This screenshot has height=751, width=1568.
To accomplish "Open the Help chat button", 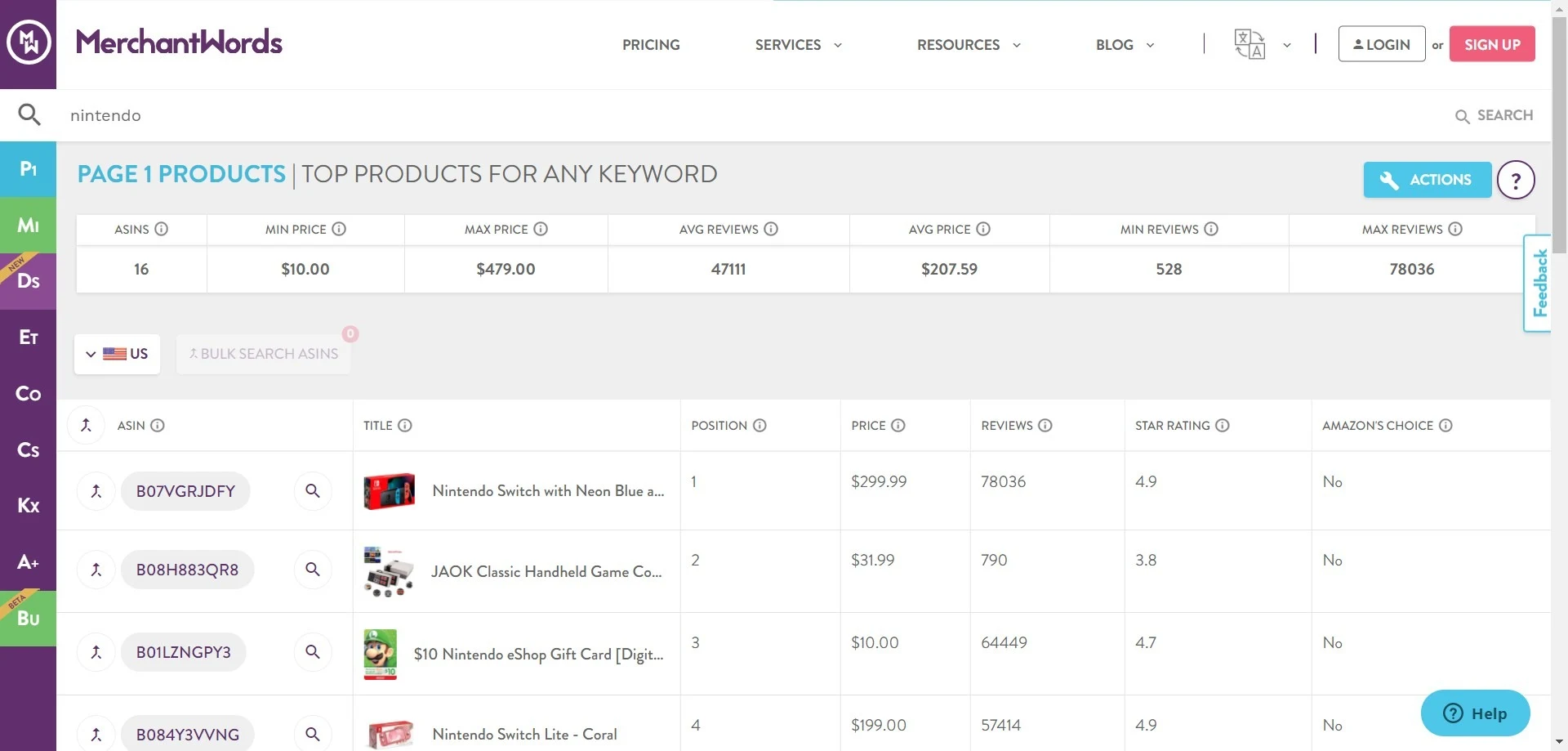I will point(1475,713).
